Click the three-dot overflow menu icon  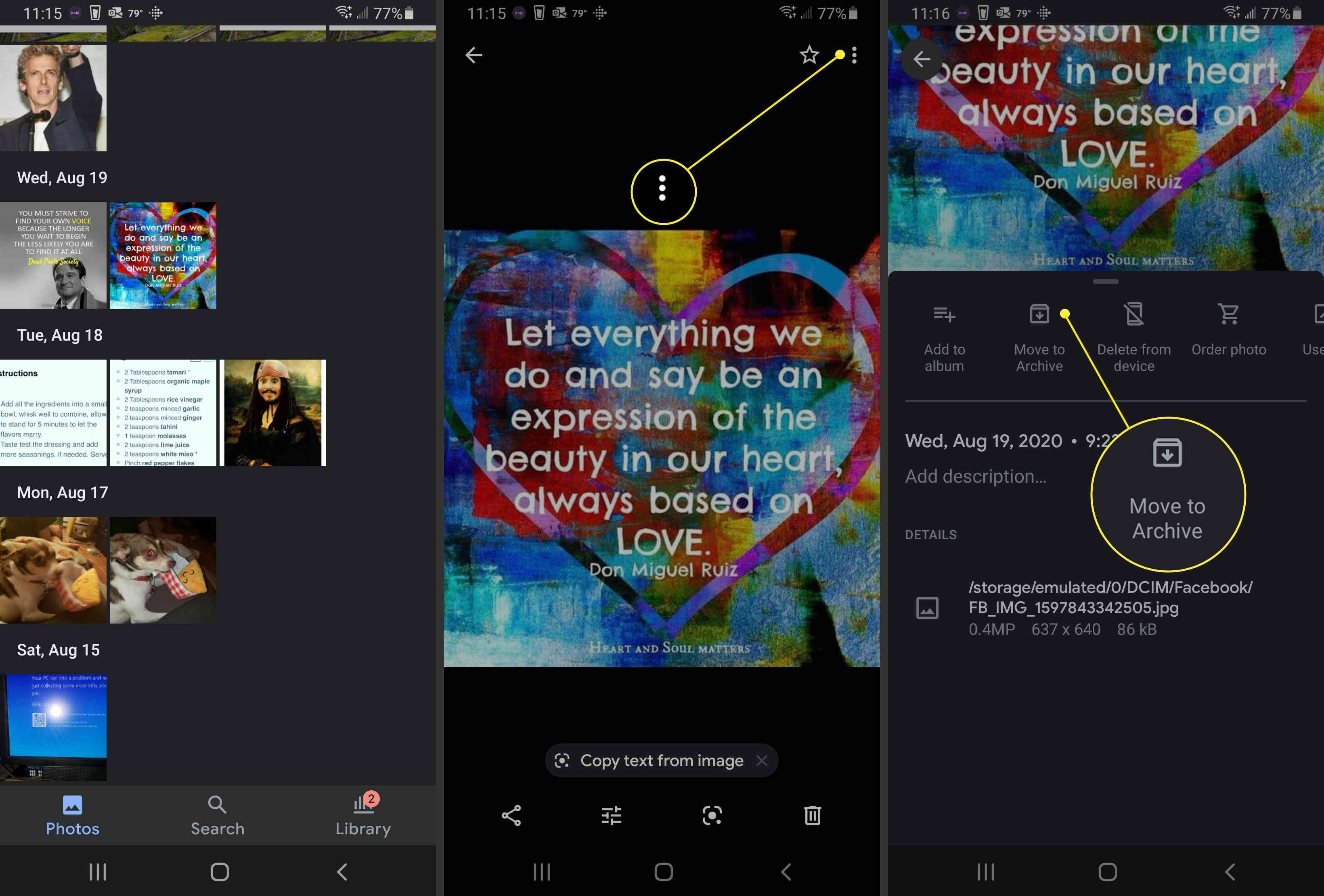855,55
